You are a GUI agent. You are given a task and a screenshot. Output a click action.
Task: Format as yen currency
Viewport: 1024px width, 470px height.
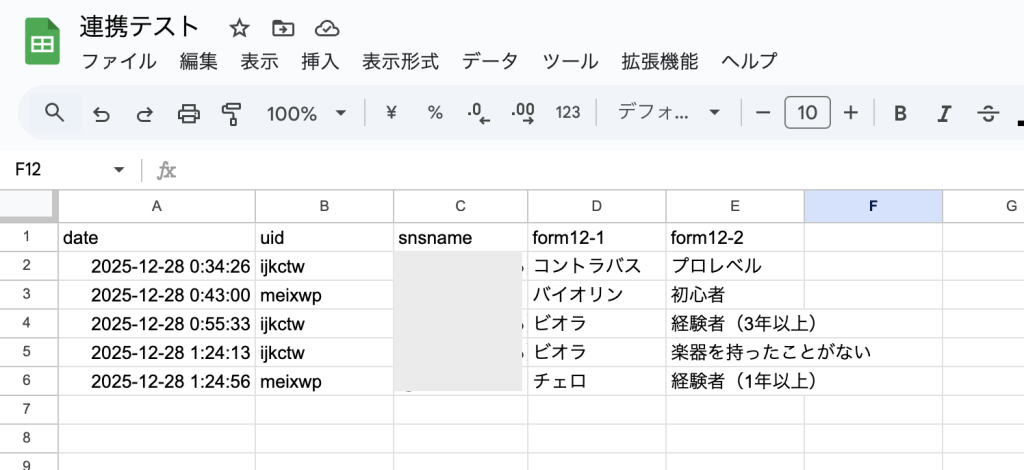[x=391, y=113]
